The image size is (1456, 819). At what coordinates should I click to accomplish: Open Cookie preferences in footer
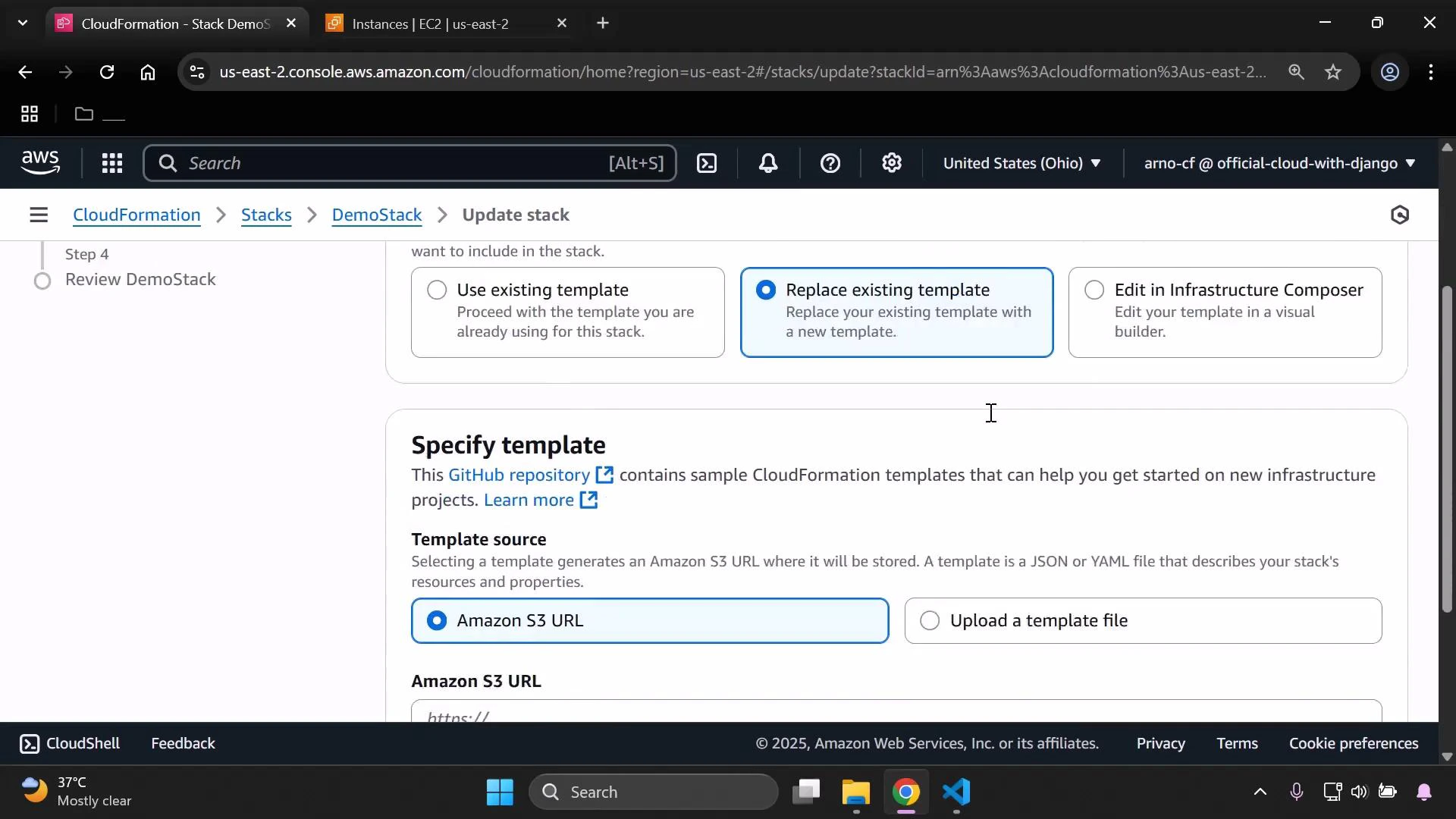pos(1354,744)
